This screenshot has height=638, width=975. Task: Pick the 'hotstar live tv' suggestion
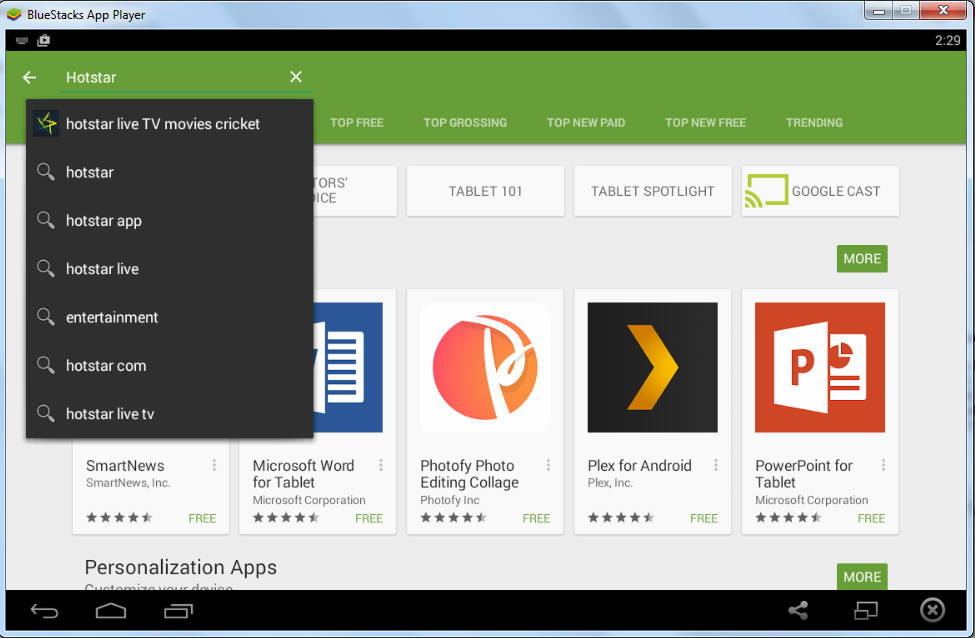(169, 414)
